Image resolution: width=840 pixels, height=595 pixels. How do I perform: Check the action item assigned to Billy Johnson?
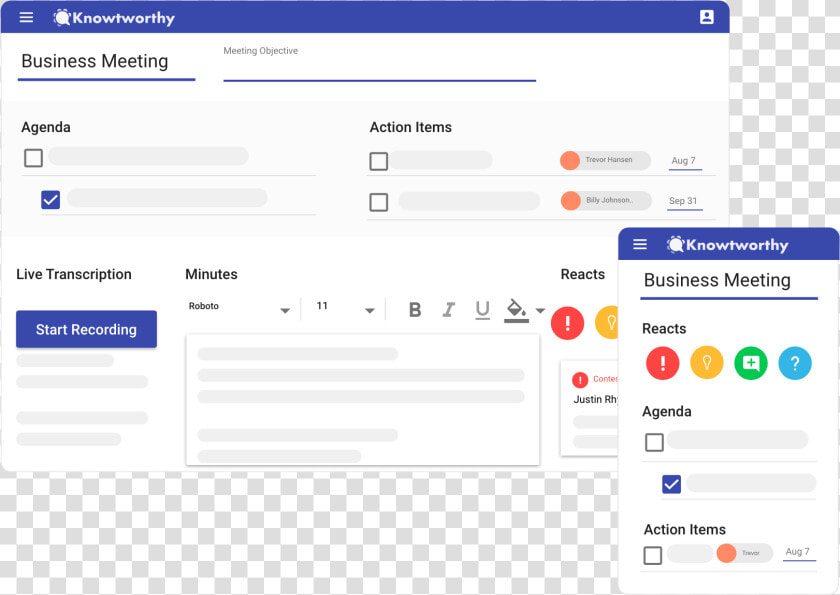(x=379, y=202)
